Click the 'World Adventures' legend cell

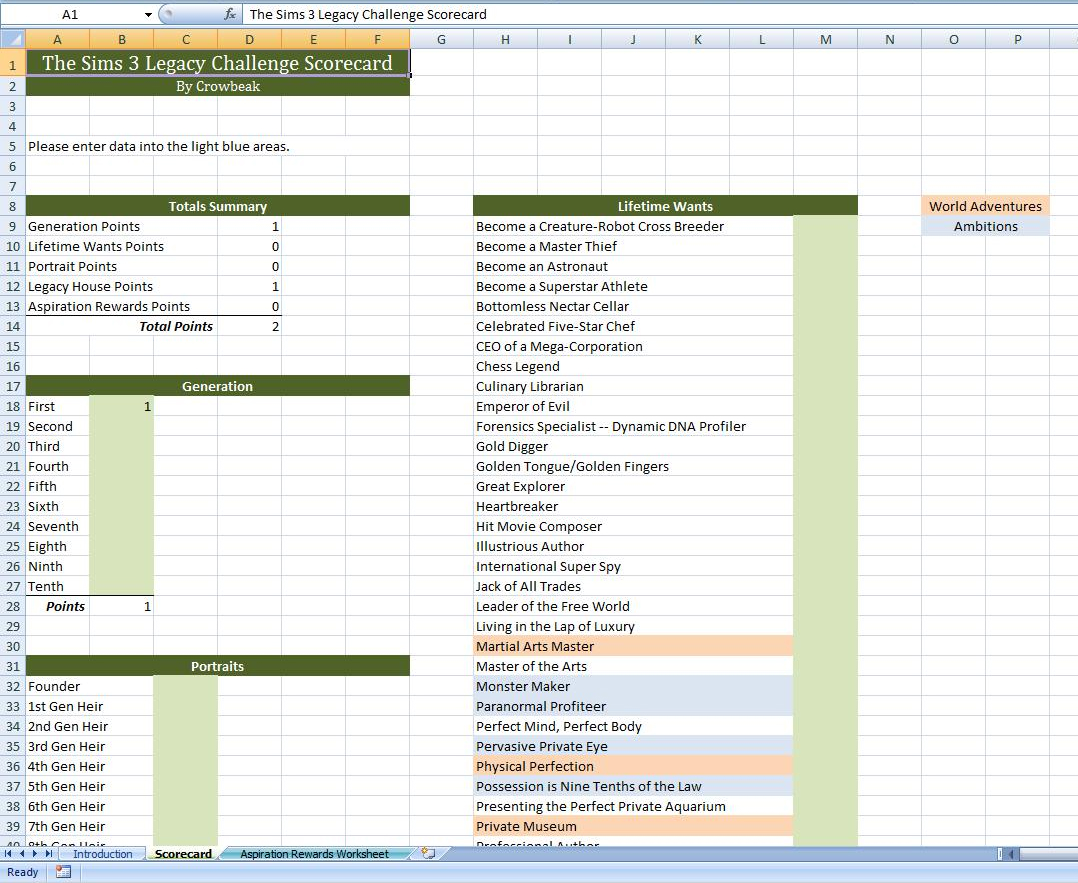(x=985, y=206)
